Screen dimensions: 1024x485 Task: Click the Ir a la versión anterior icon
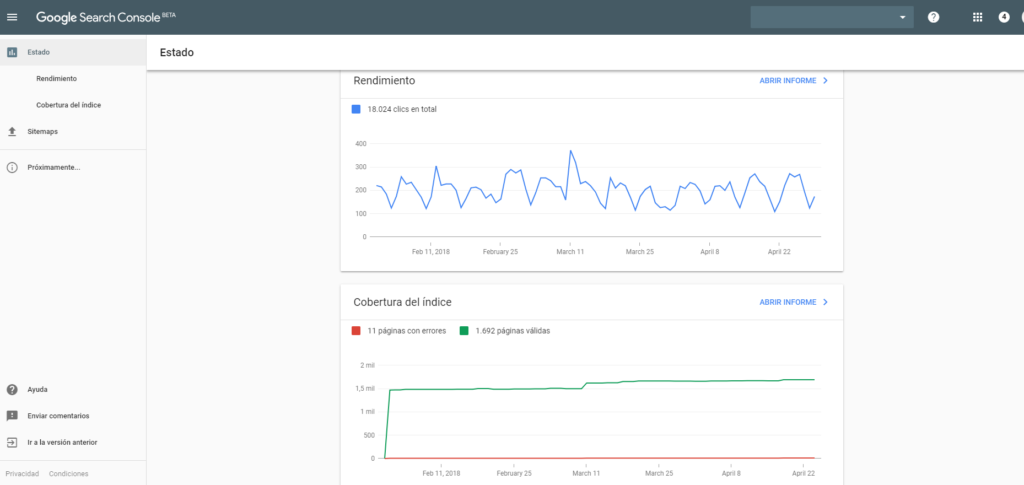coord(12,442)
